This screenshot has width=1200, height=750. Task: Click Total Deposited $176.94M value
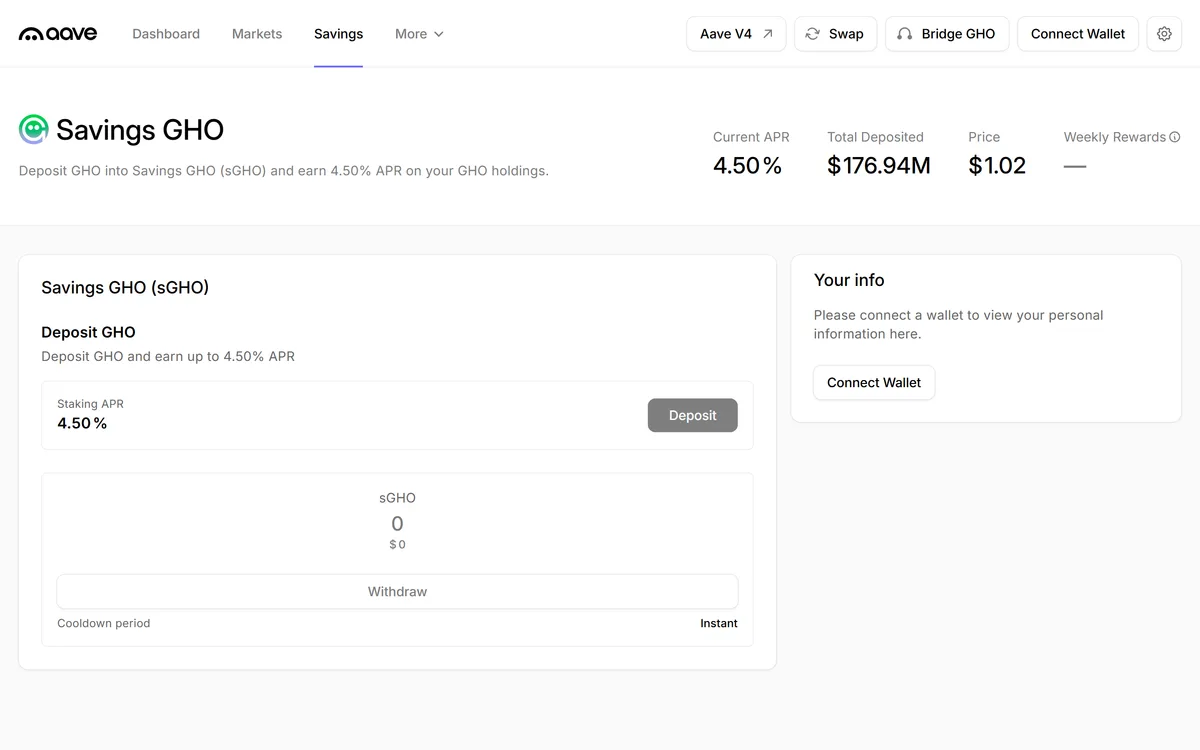click(879, 165)
